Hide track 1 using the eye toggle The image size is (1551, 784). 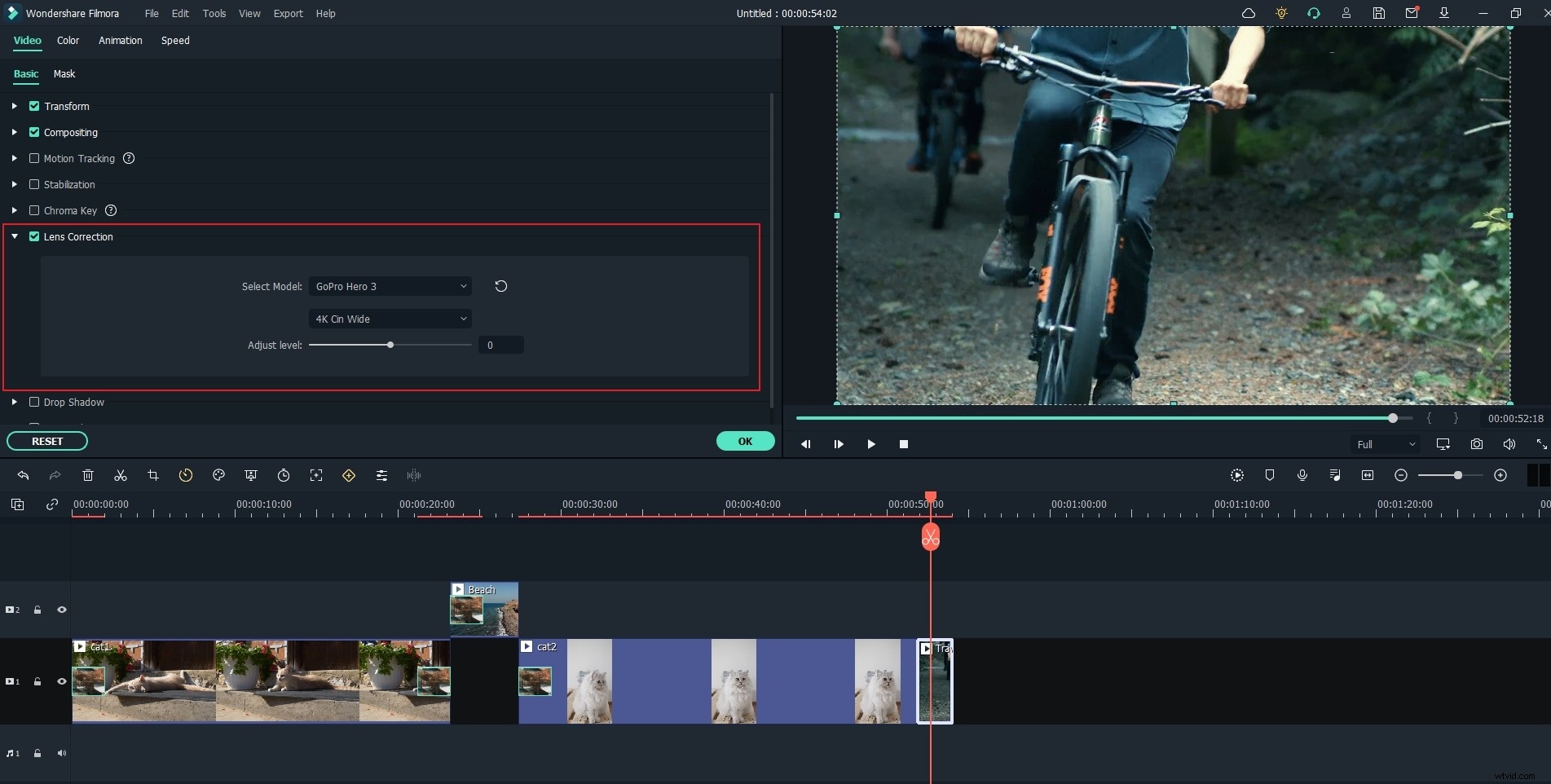61,680
